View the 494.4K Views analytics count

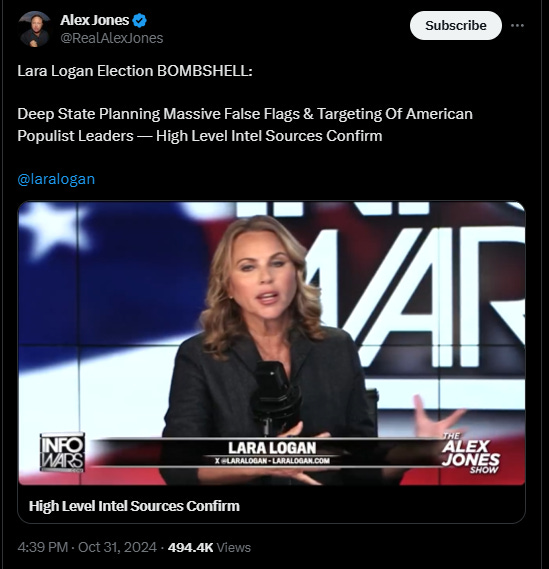click(x=209, y=547)
